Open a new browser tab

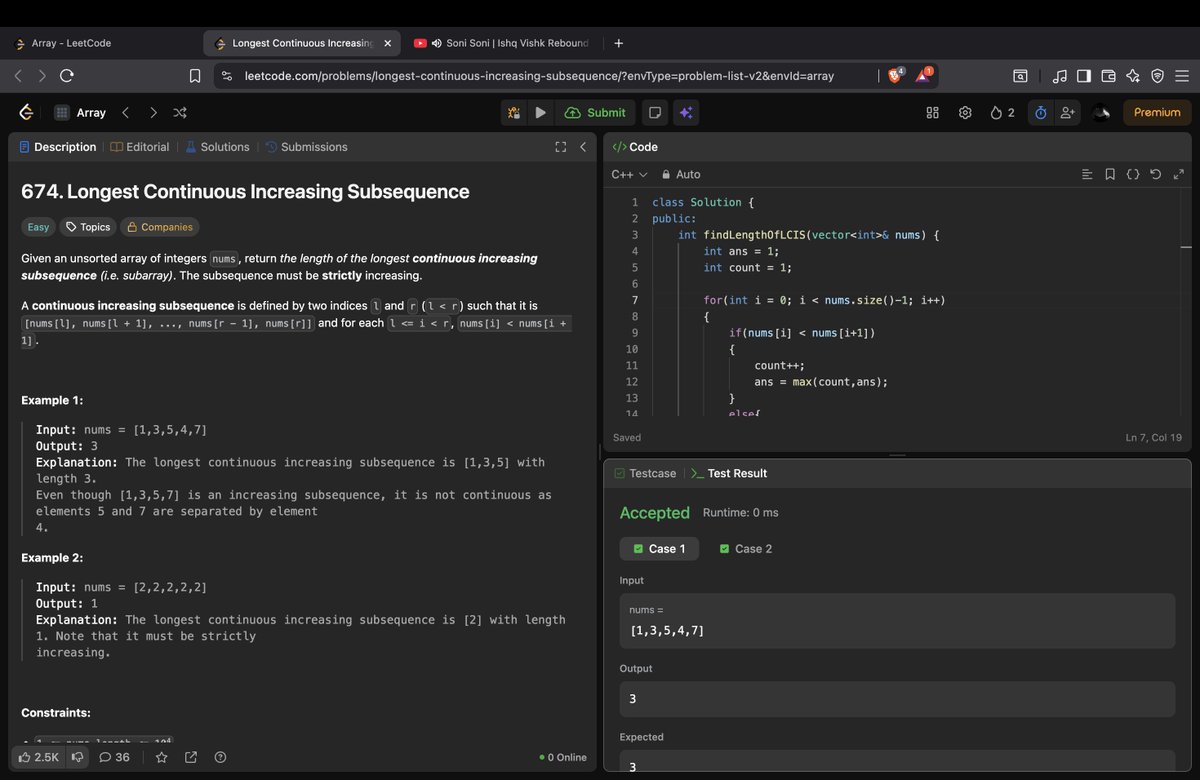pos(619,43)
